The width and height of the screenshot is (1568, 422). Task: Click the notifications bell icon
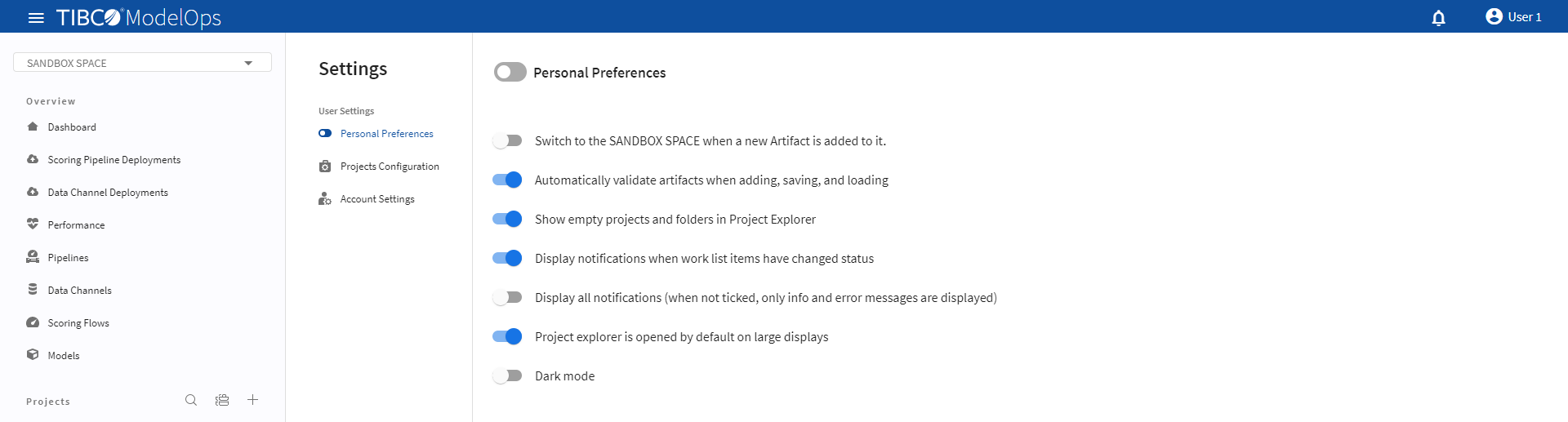pos(1438,18)
